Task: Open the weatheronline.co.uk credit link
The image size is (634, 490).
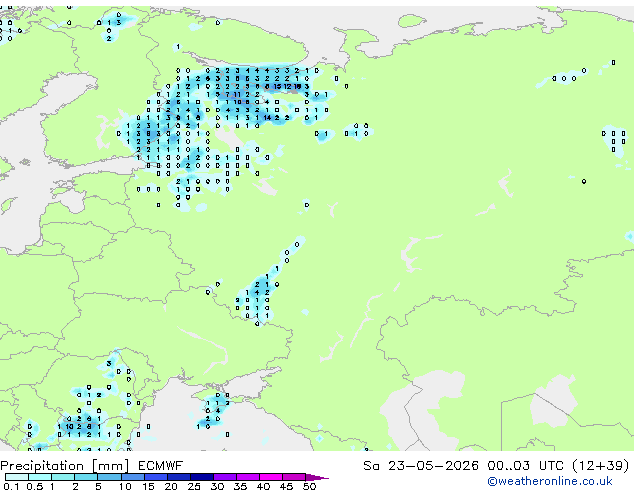Action: [549, 481]
